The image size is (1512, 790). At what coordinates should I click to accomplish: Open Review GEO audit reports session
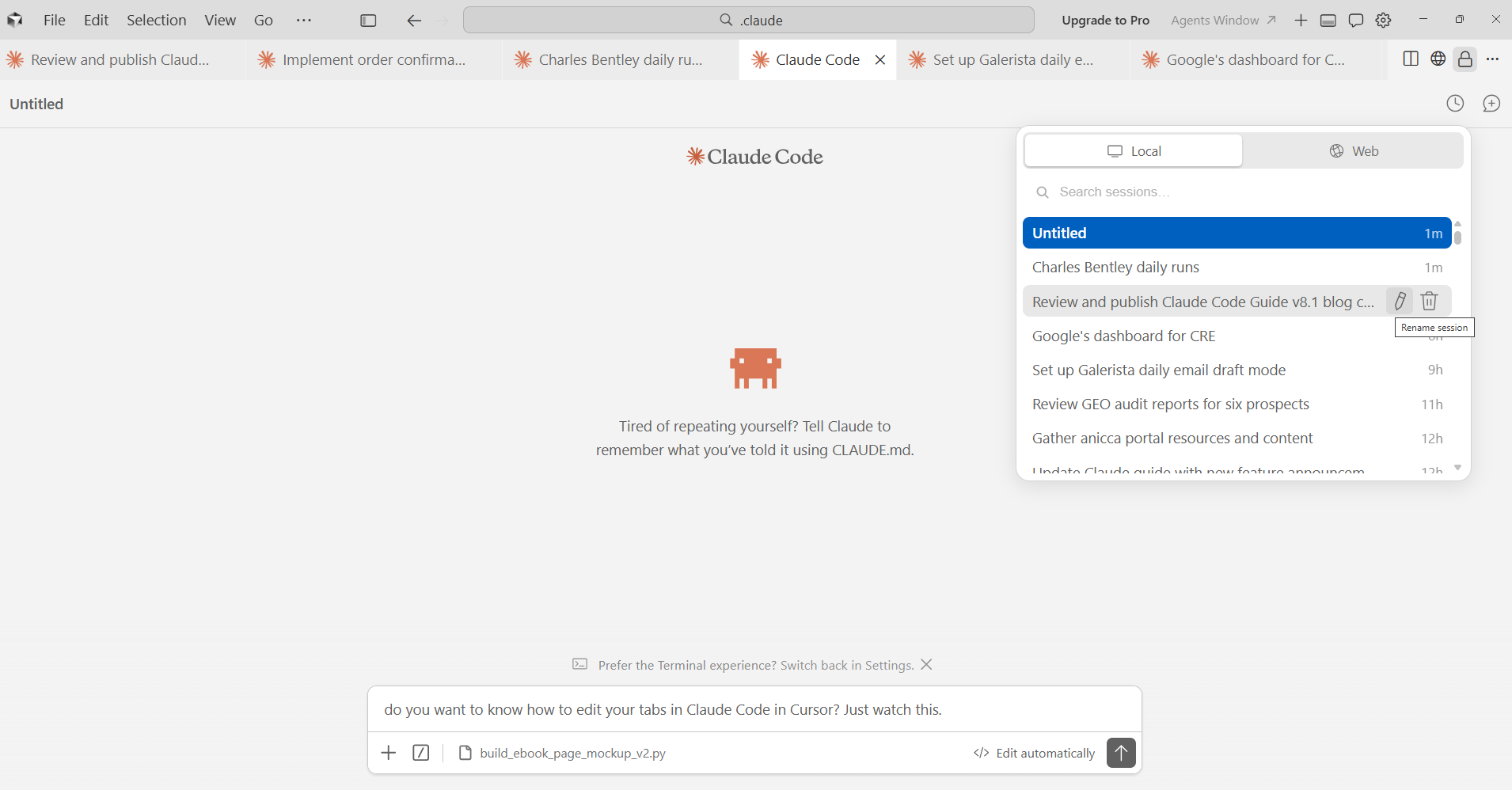click(x=1237, y=404)
